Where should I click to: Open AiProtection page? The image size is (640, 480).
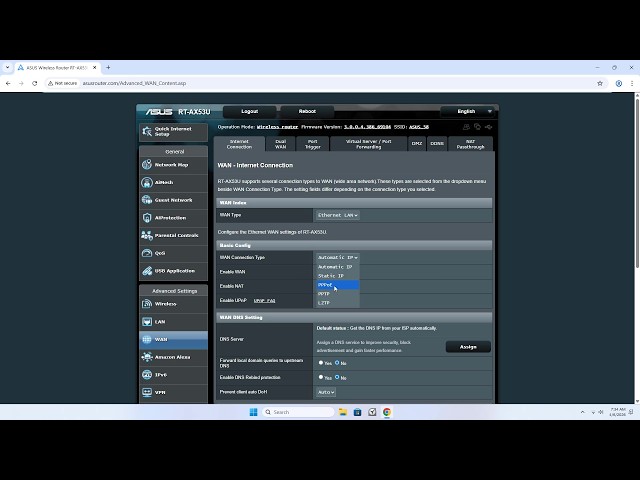173,218
